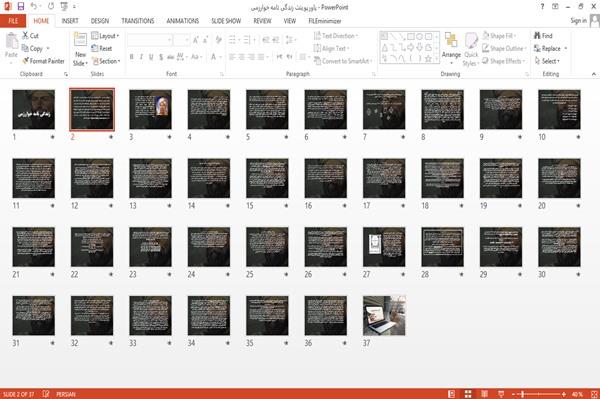This screenshot has width=600, height=399.
Task: Select slide 20 thumbnail
Action: (559, 178)
